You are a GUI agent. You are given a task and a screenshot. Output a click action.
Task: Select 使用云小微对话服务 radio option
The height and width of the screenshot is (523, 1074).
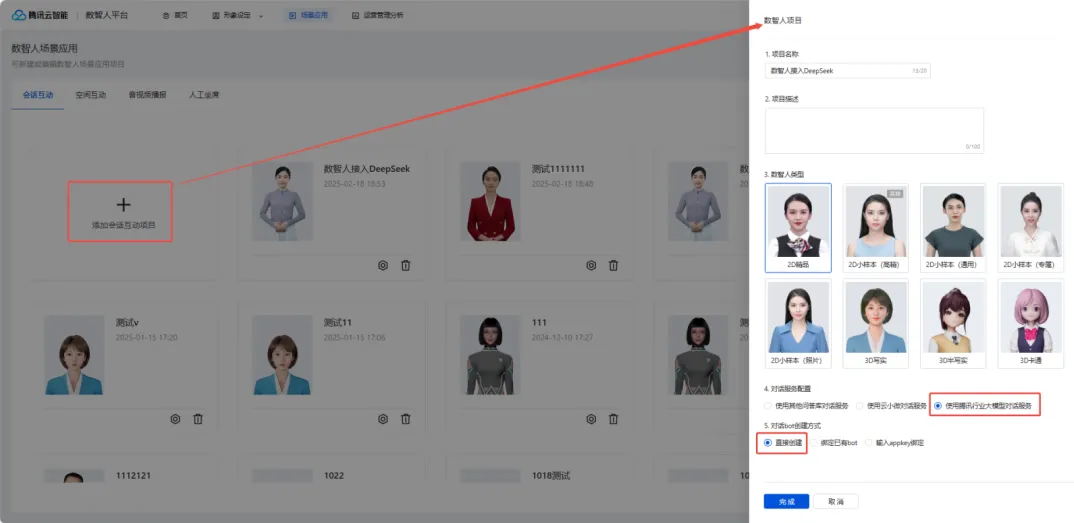pos(859,406)
